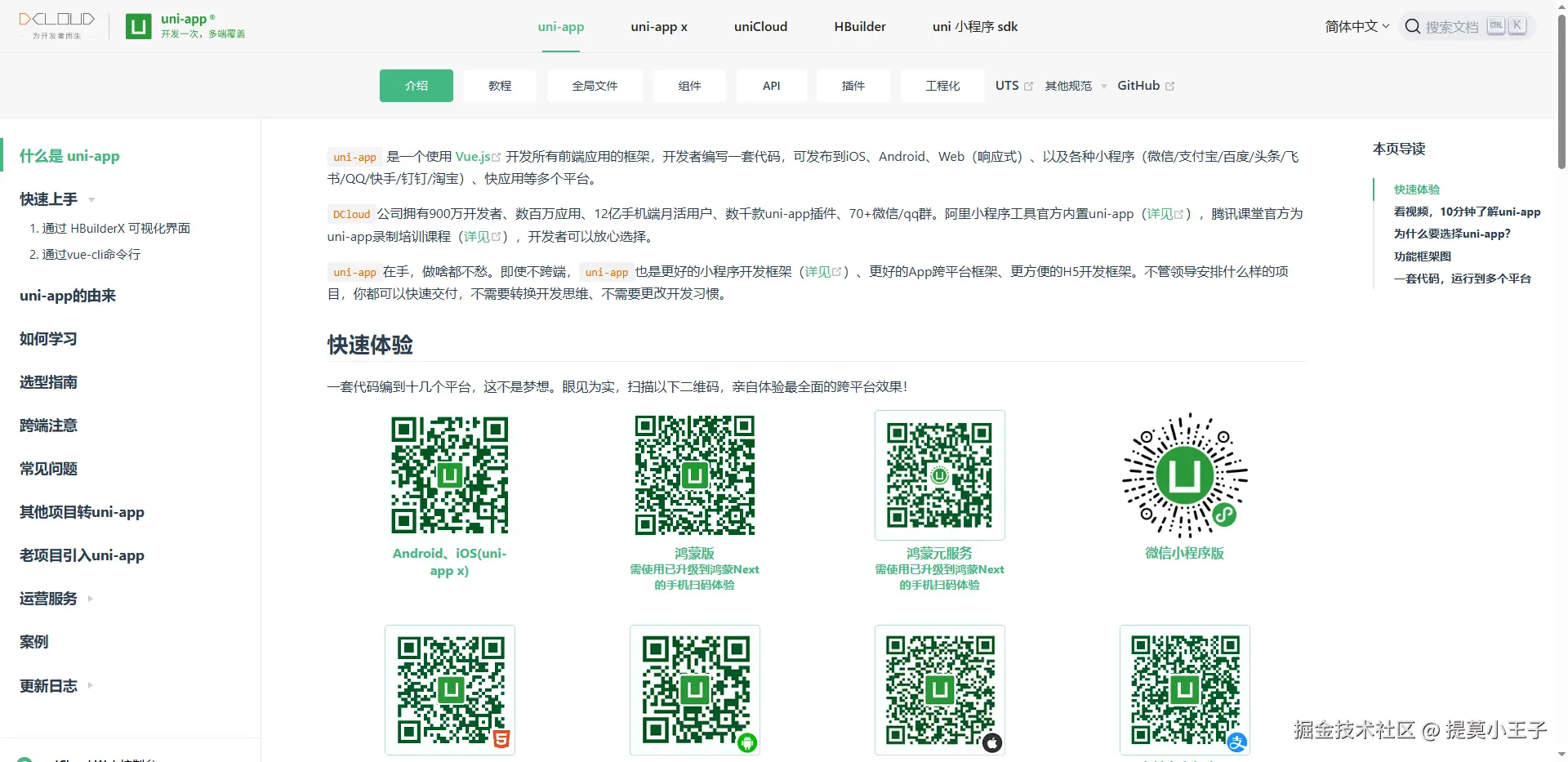The image size is (1568, 762).
Task: Open the uni 小程序 sdk tab
Action: click(x=975, y=26)
